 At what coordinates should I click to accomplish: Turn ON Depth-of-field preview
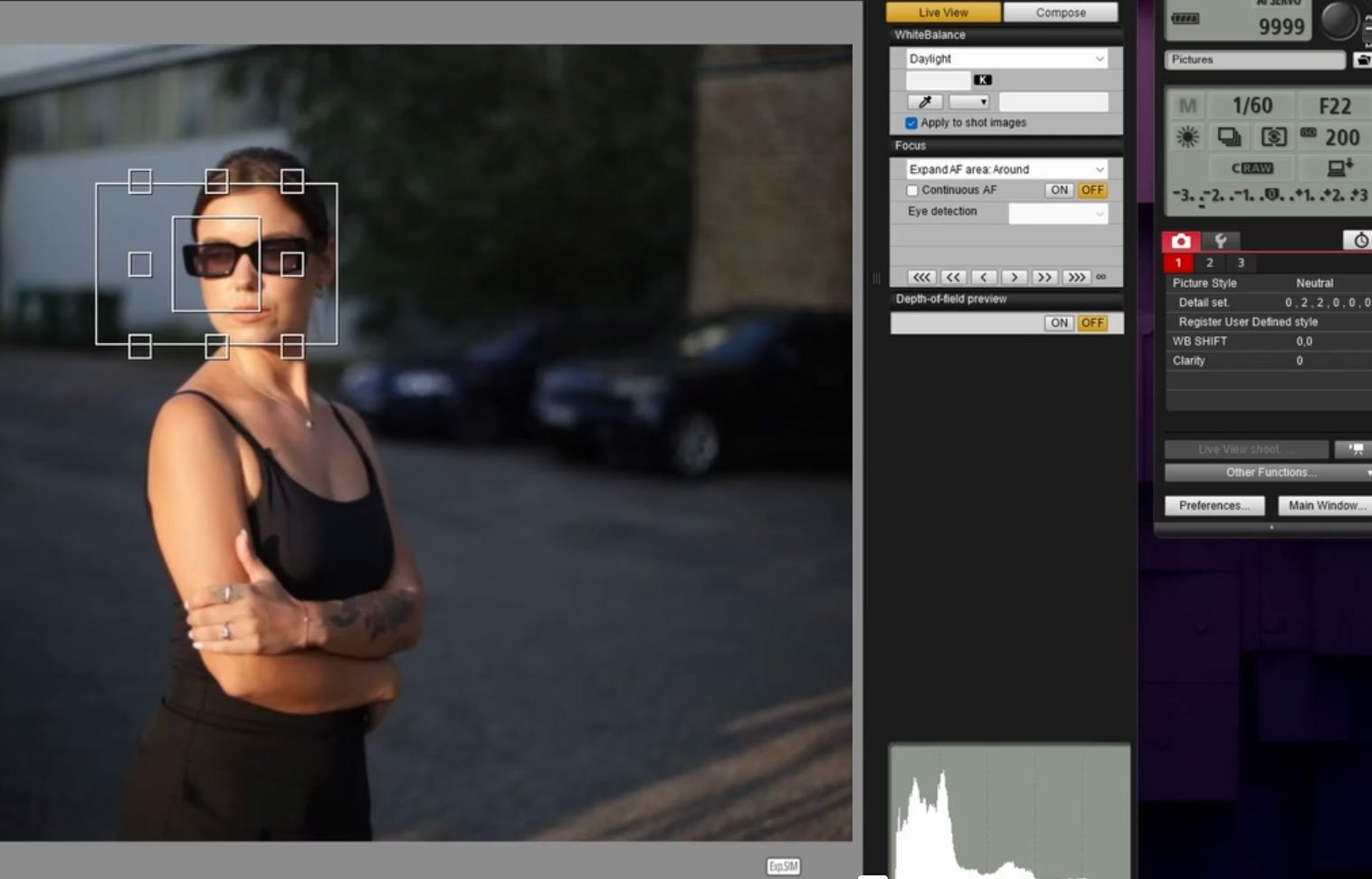(1059, 323)
